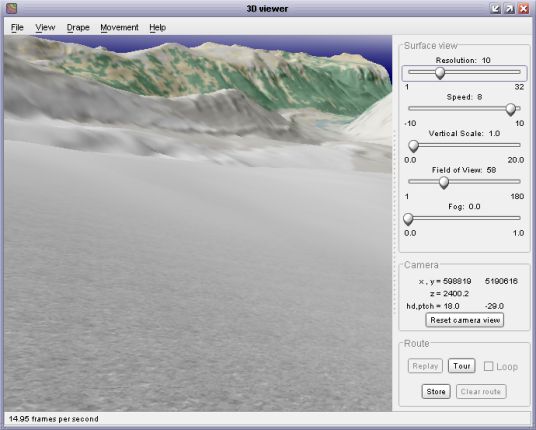Click the Speed: 8 label
The height and width of the screenshot is (430, 536).
464,97
